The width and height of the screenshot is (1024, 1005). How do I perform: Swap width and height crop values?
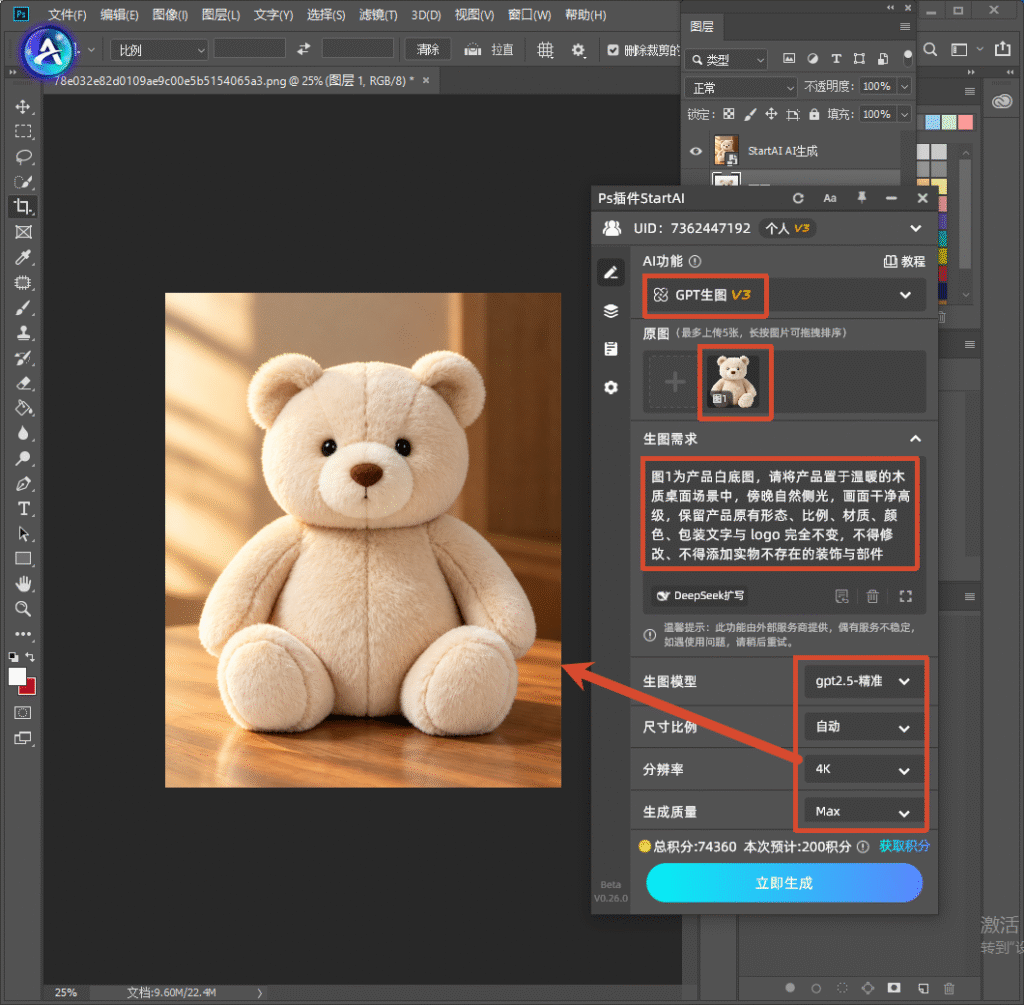pyautogui.click(x=304, y=49)
